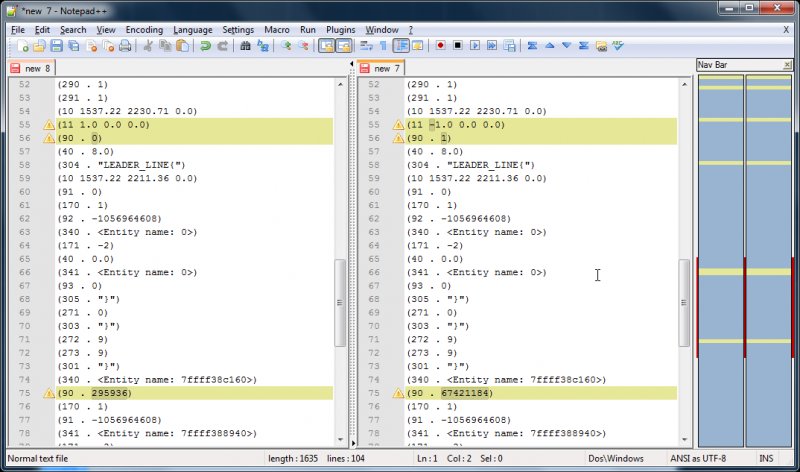Click the folder icon beside the spell-check icon

point(601,46)
